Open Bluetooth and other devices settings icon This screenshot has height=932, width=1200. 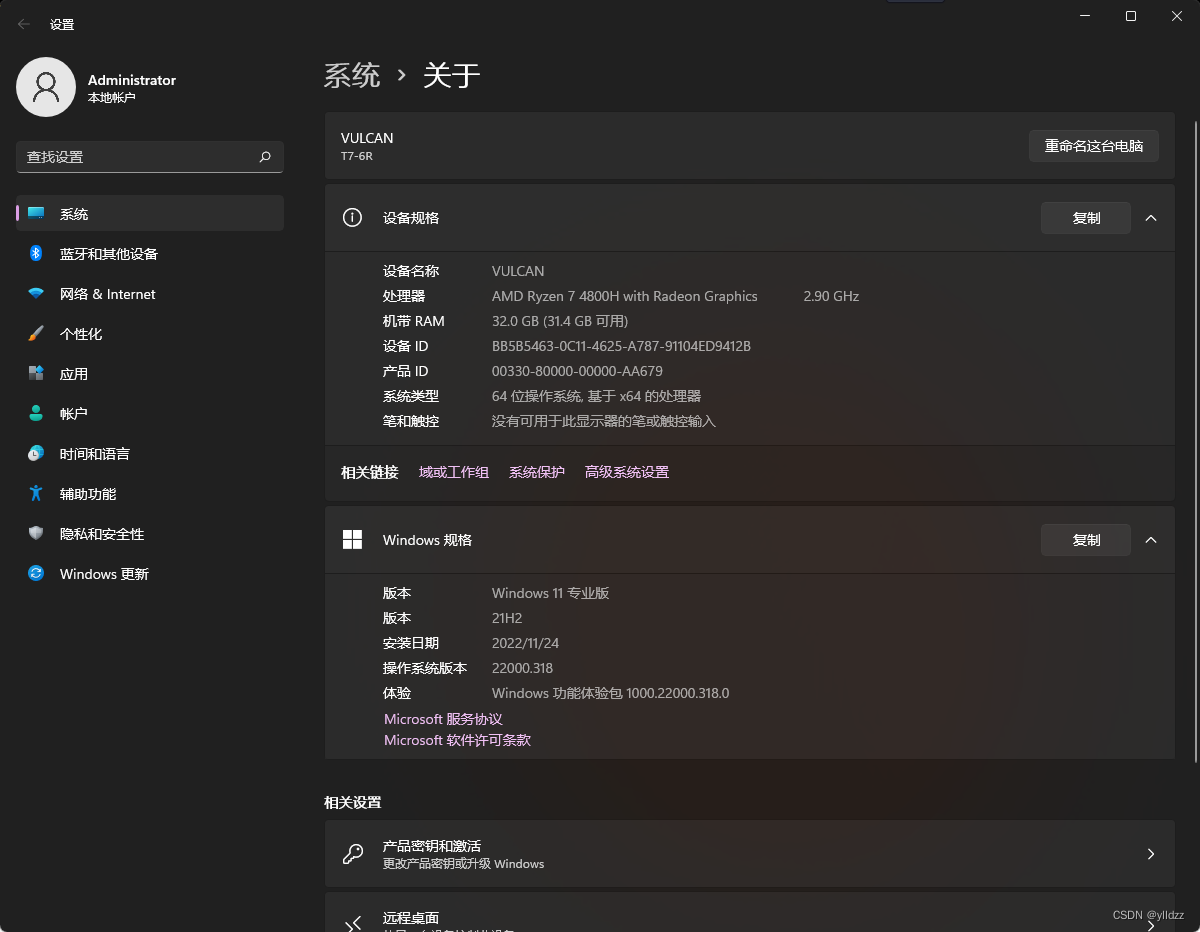(x=36, y=254)
